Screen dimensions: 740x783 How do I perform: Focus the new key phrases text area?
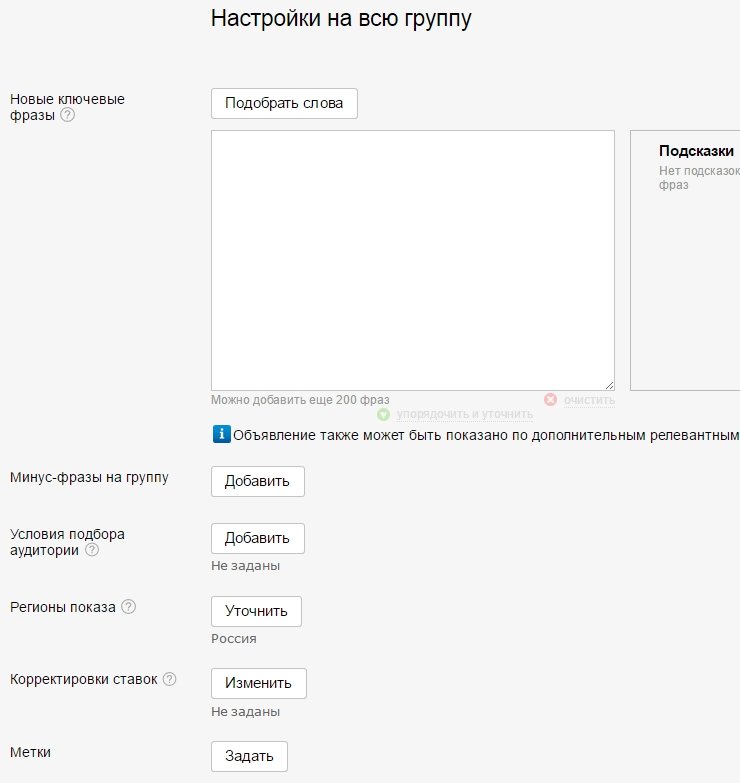coord(412,260)
